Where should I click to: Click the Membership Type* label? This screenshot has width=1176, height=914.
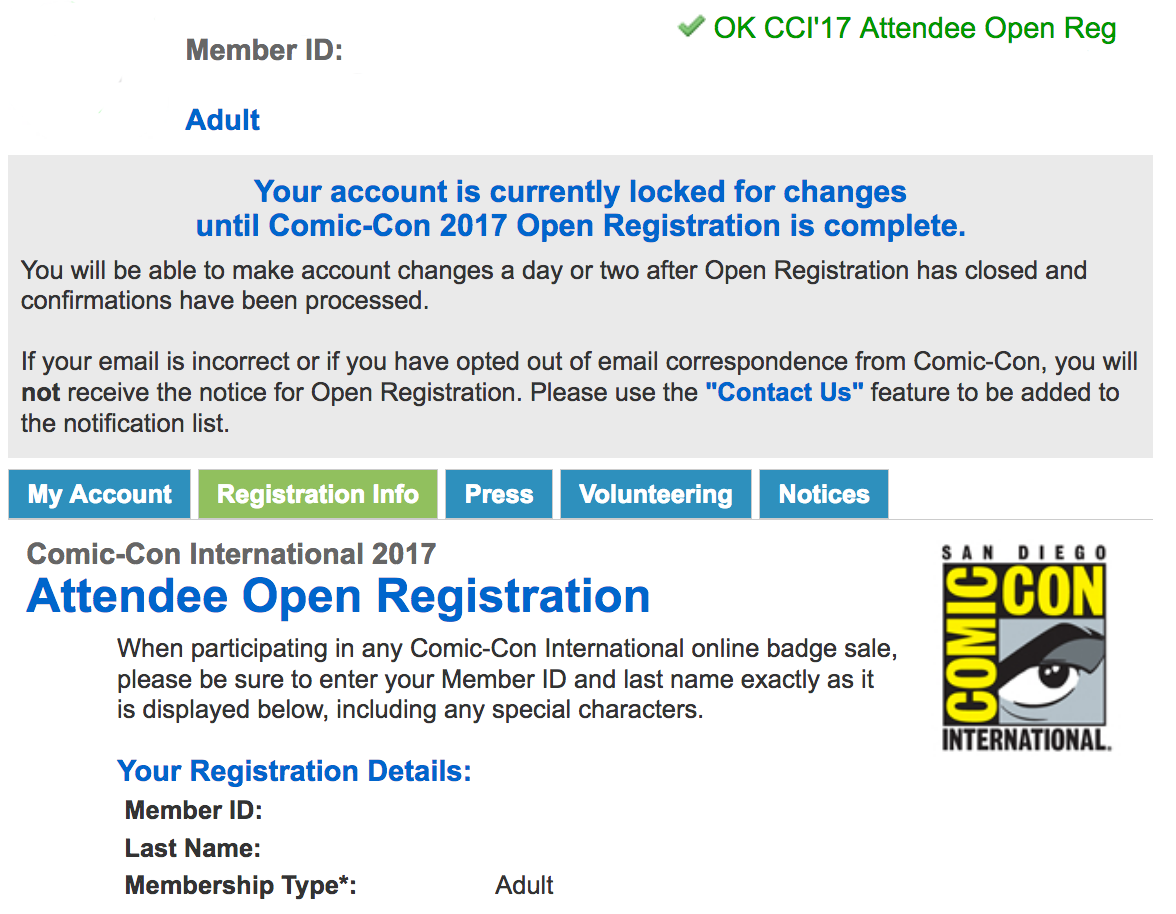[241, 886]
